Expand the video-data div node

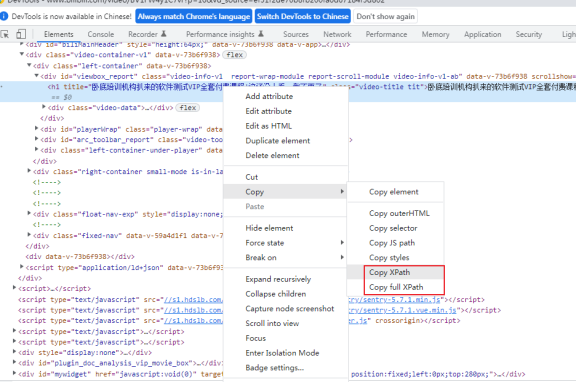(44, 107)
